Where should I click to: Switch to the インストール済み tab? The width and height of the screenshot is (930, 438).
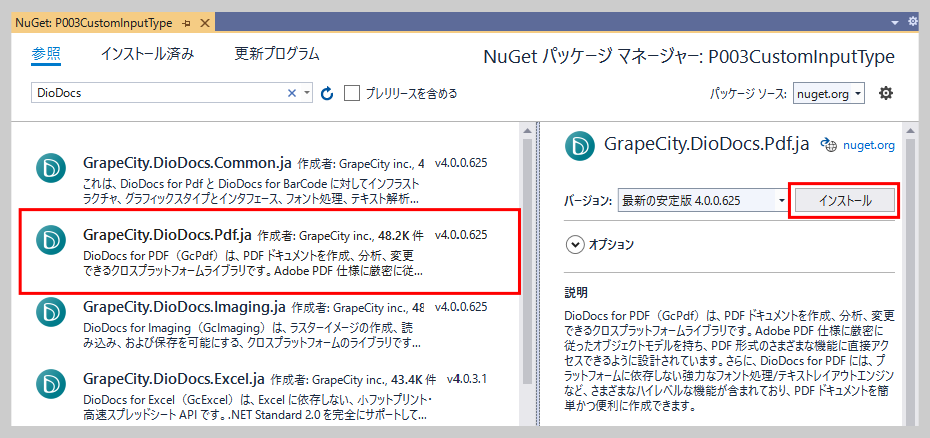coord(147,54)
